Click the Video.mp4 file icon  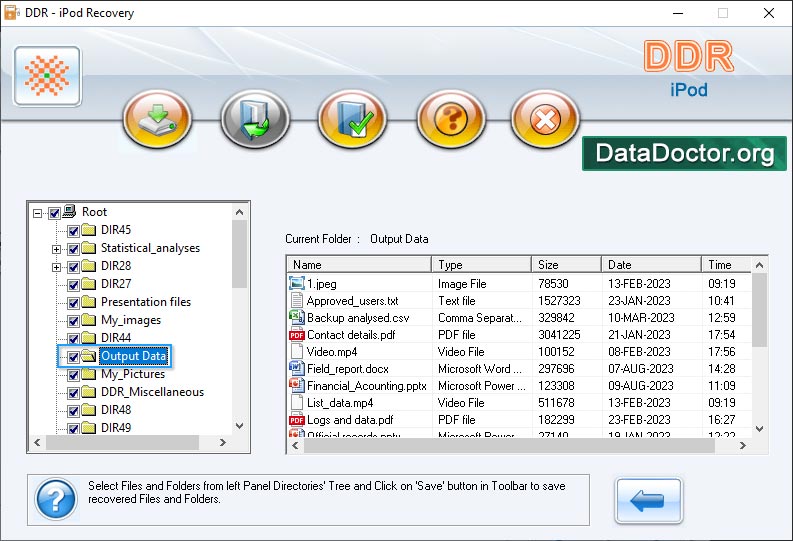point(296,351)
